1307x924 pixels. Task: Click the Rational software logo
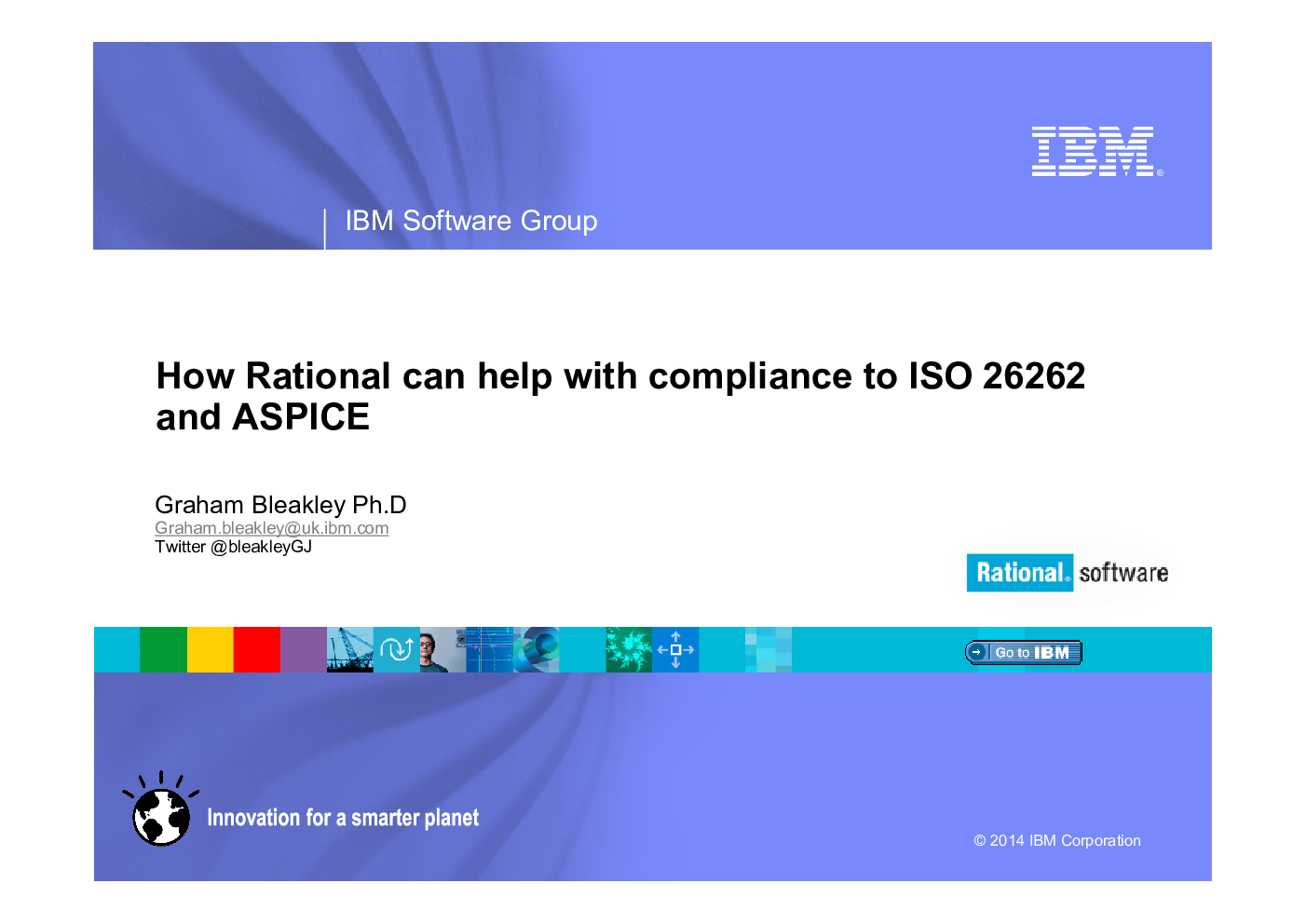pos(1068,572)
